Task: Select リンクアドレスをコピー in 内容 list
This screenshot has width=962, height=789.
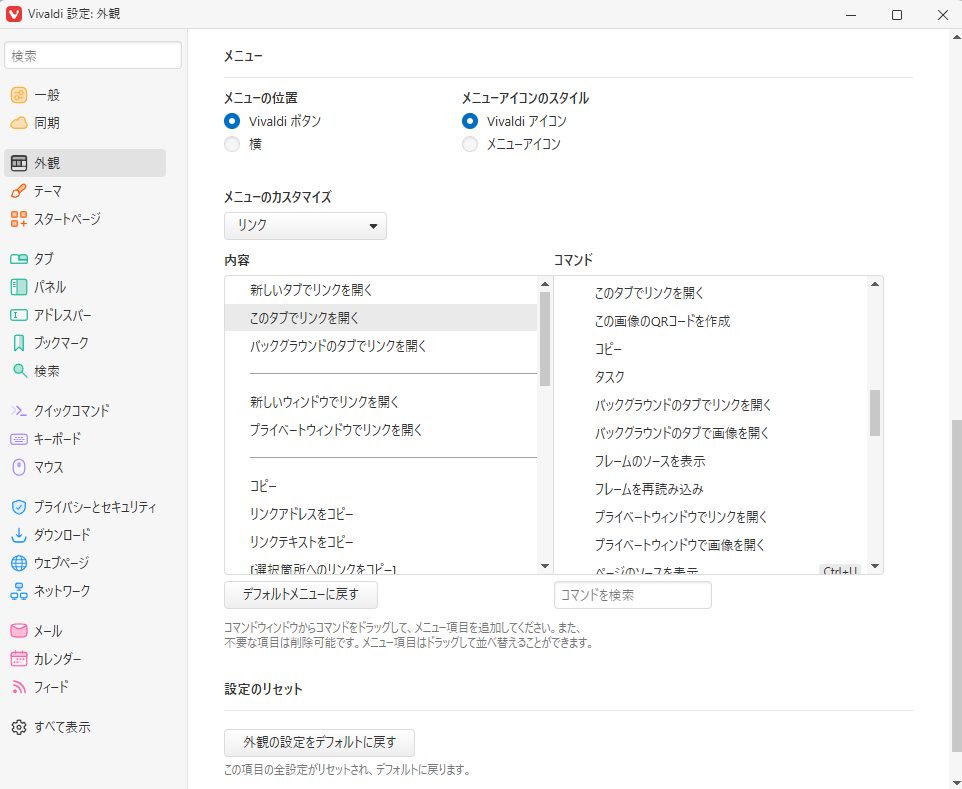Action: point(382,514)
